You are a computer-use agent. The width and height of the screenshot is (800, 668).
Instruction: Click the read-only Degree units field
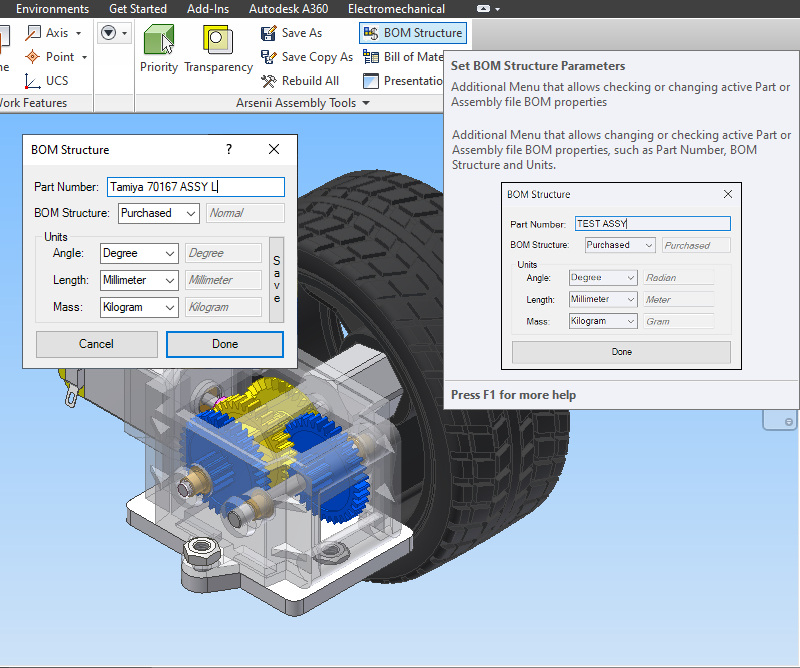point(223,253)
